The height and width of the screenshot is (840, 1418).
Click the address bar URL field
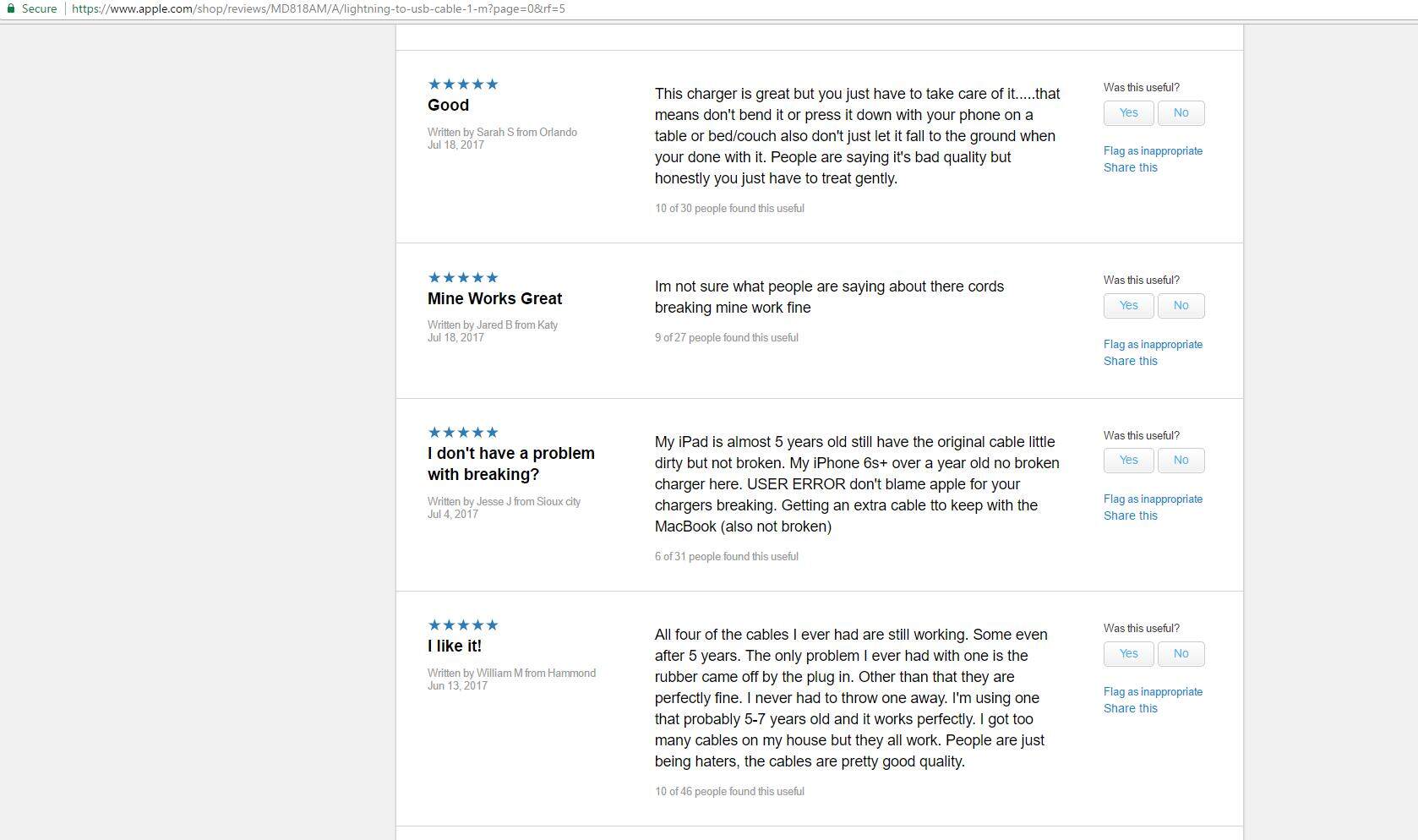(x=318, y=8)
